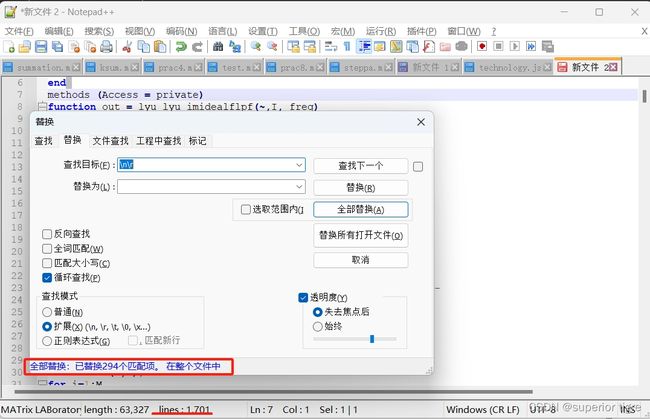The width and height of the screenshot is (650, 419).
Task: Close the 替换 dialog with its X
Action: [421, 122]
